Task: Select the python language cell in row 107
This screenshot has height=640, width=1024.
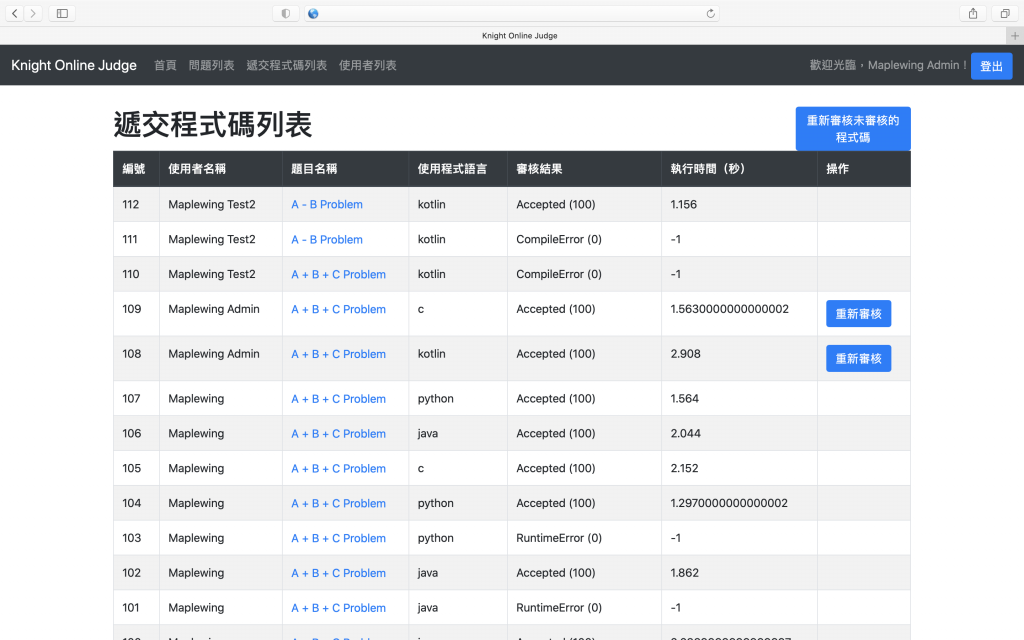Action: pos(458,398)
